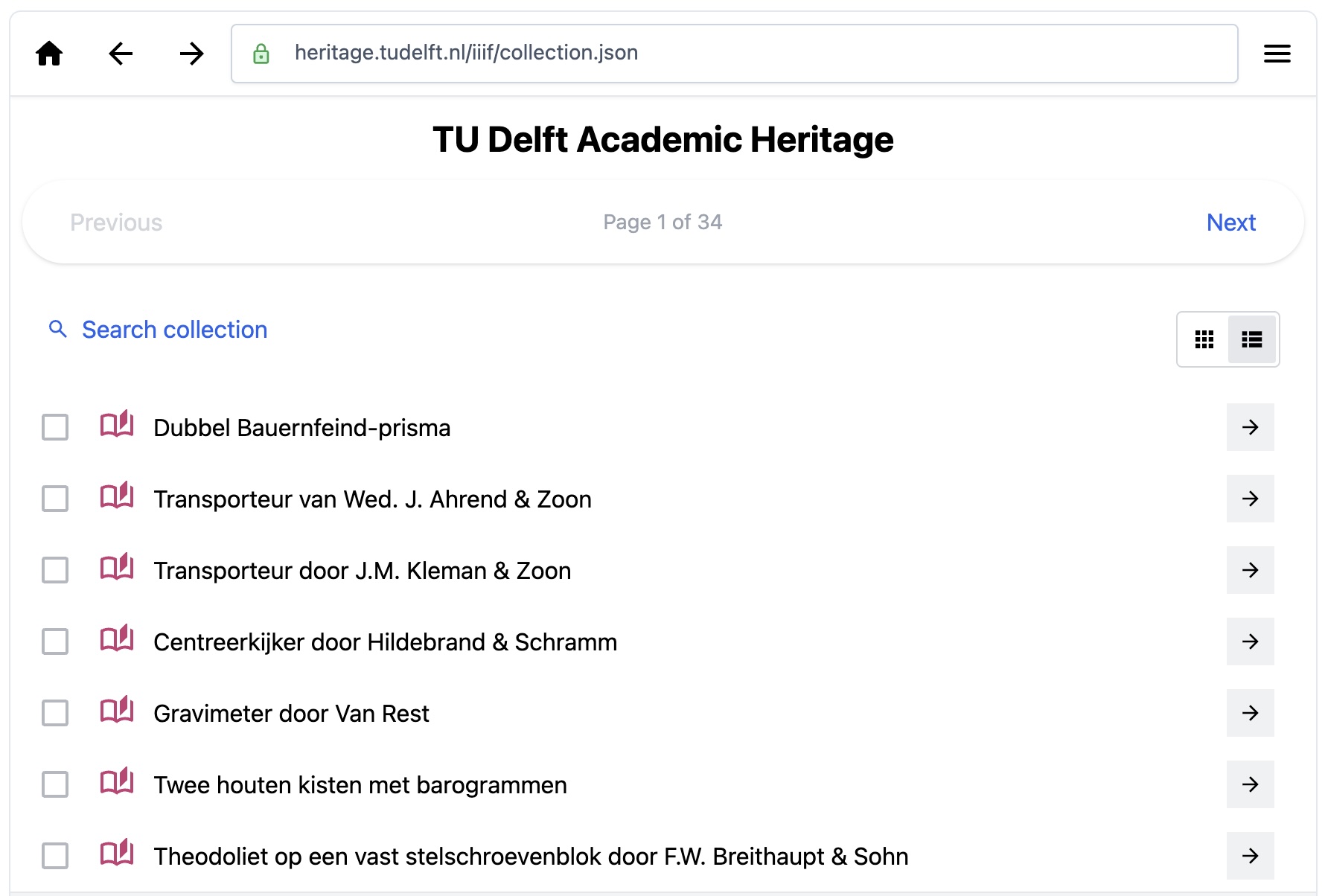Check the Dubbel Bauernfeind-prisma checkbox
This screenshot has width=1325, height=896.
click(x=55, y=427)
